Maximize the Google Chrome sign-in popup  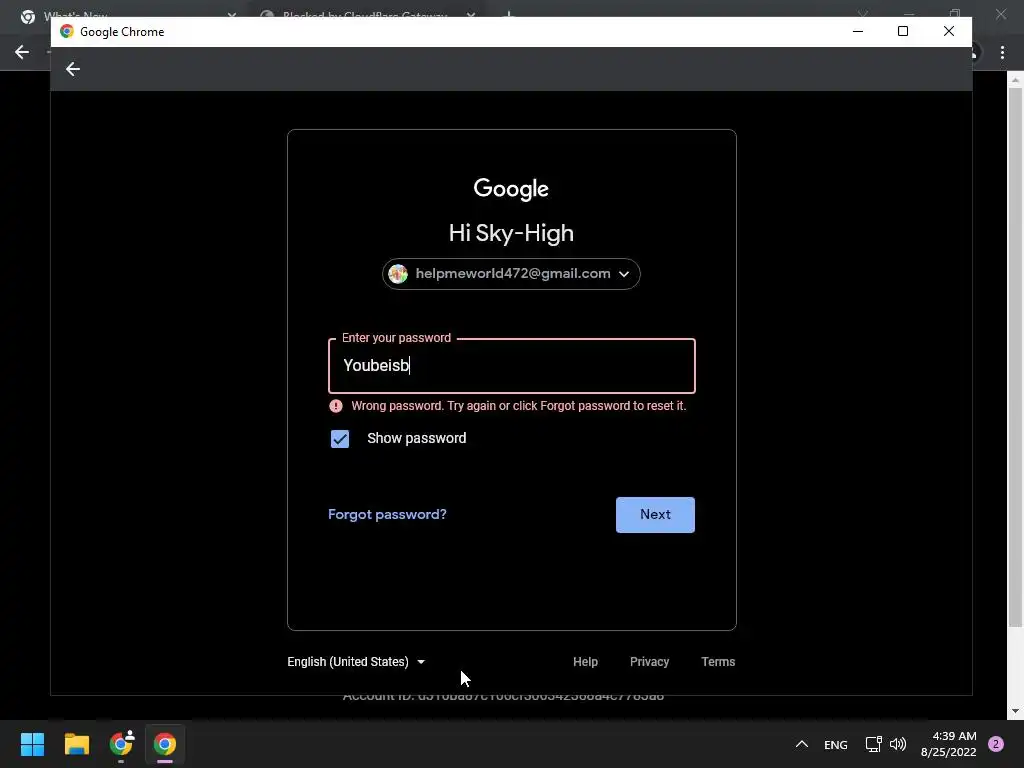[903, 31]
